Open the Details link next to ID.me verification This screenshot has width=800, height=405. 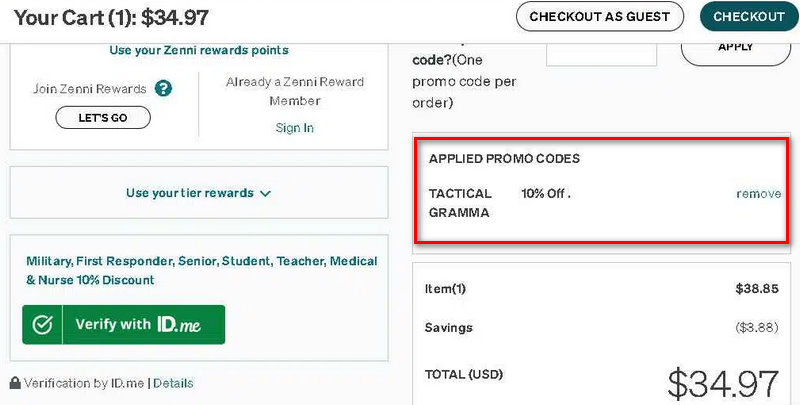pos(173,383)
